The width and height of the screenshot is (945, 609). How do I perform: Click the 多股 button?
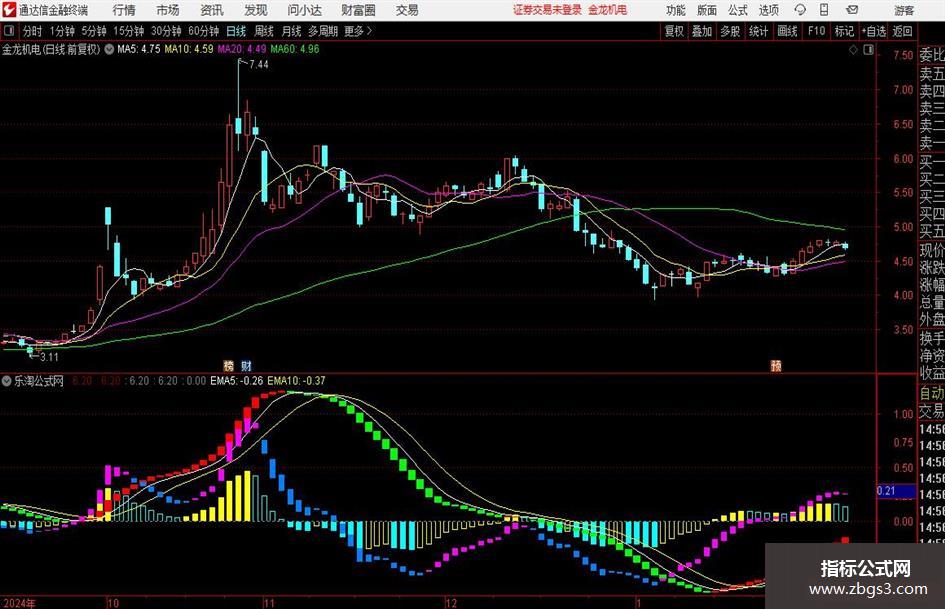point(730,31)
